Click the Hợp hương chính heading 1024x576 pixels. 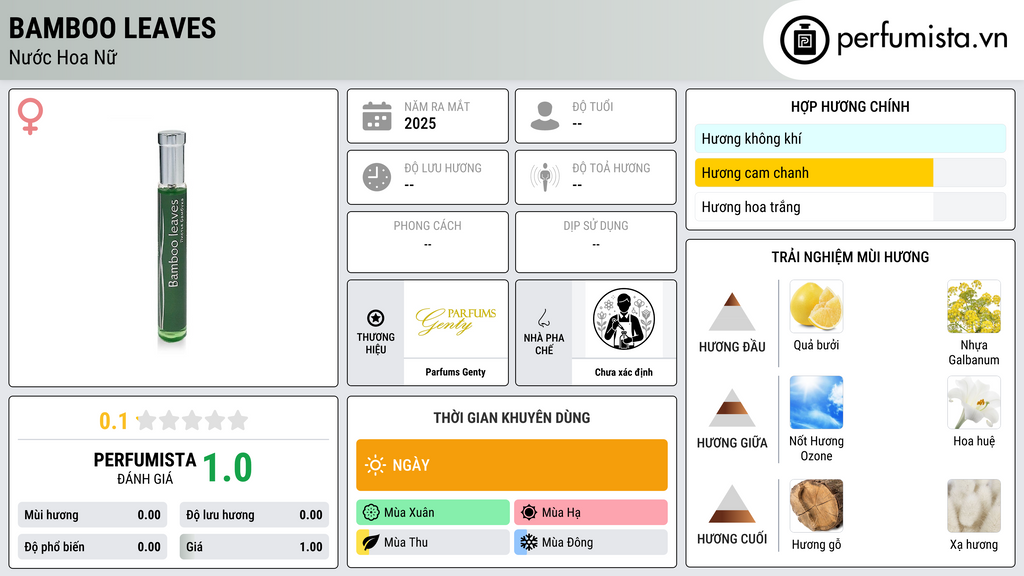[x=850, y=106]
